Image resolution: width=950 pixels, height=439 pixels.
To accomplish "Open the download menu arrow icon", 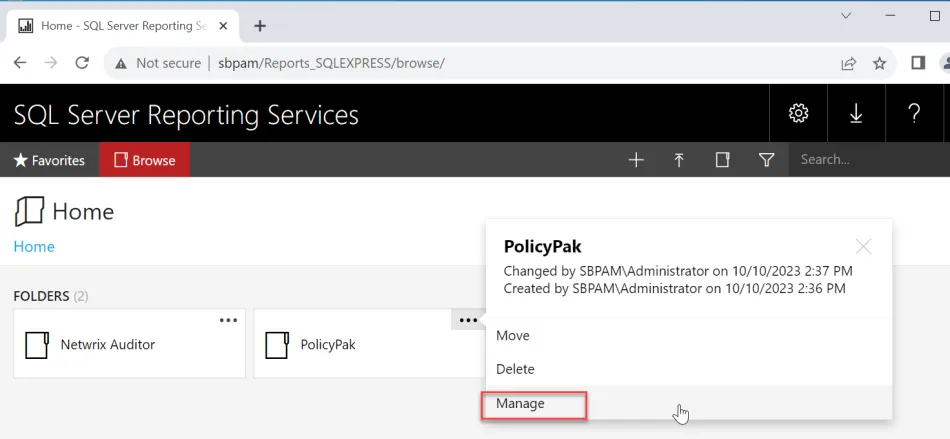I will pos(856,113).
